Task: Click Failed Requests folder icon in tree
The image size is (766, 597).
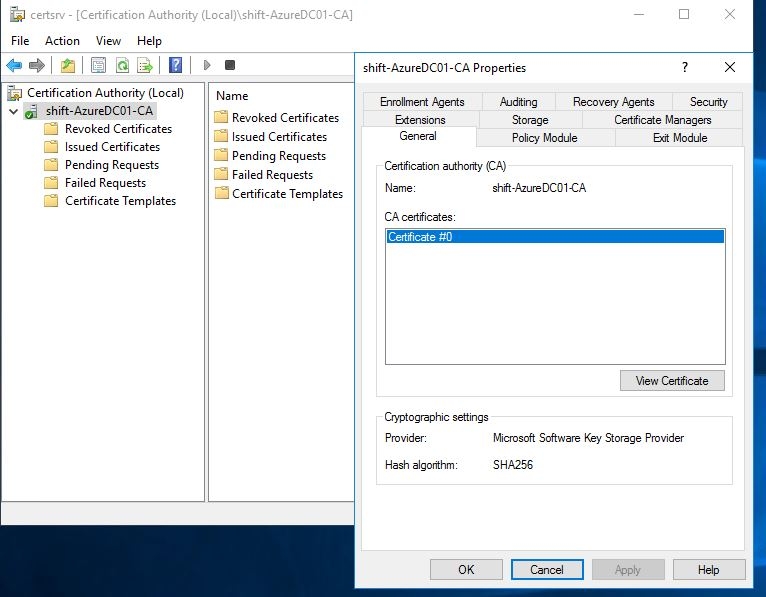Action: click(x=51, y=183)
